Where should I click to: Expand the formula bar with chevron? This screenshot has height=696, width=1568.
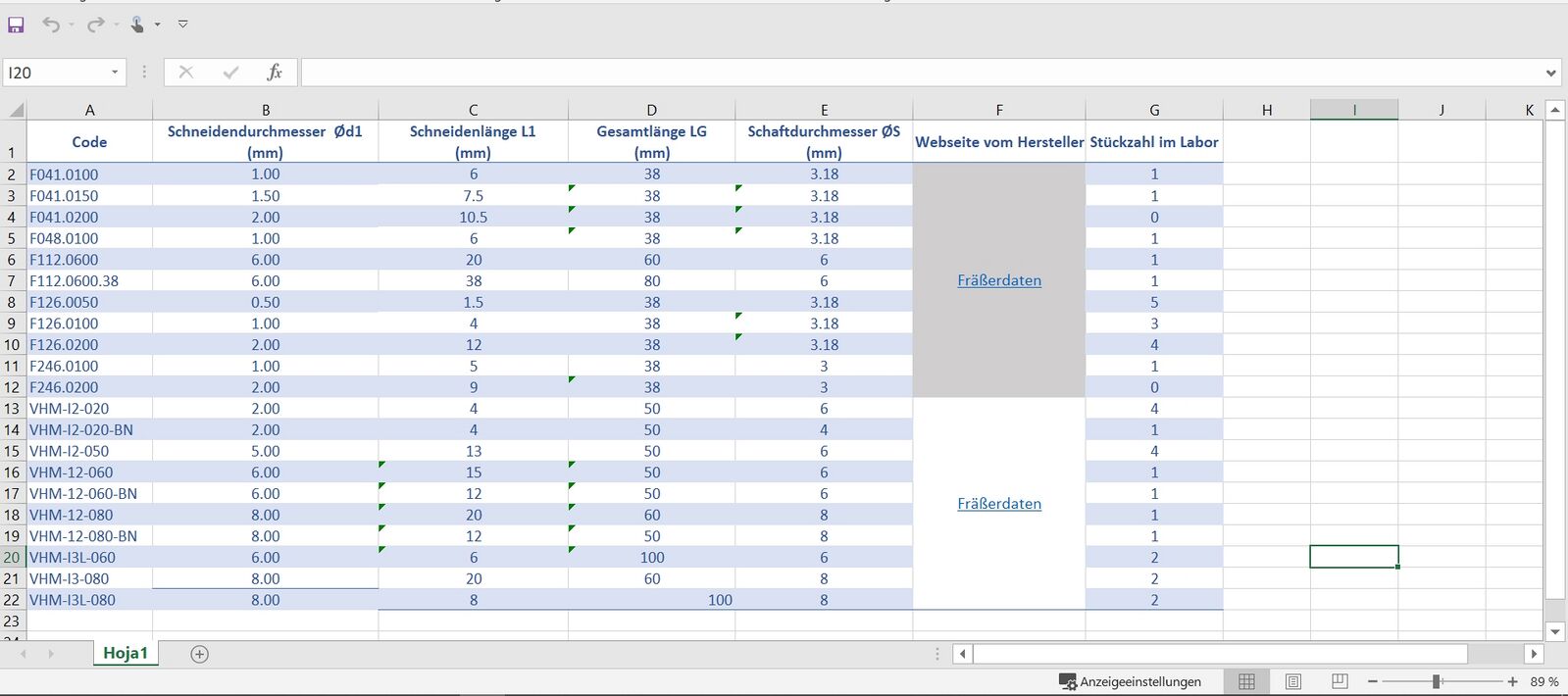1550,73
